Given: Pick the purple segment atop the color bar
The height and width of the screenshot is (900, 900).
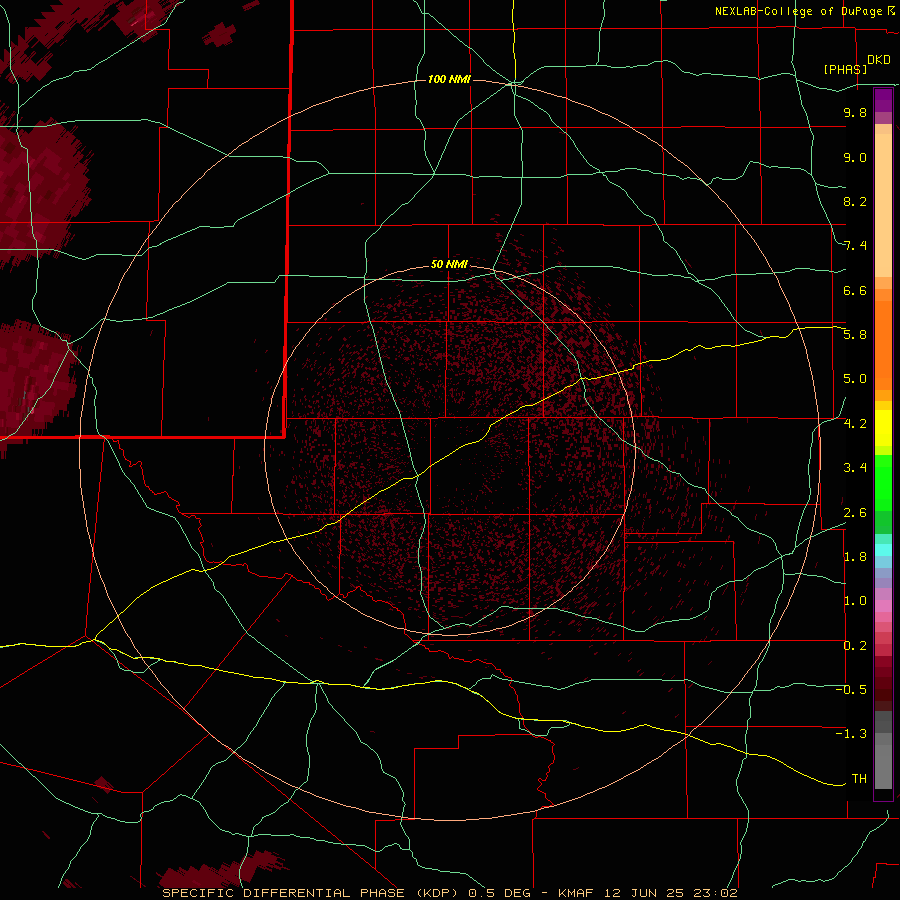Looking at the screenshot, I should pyautogui.click(x=883, y=100).
